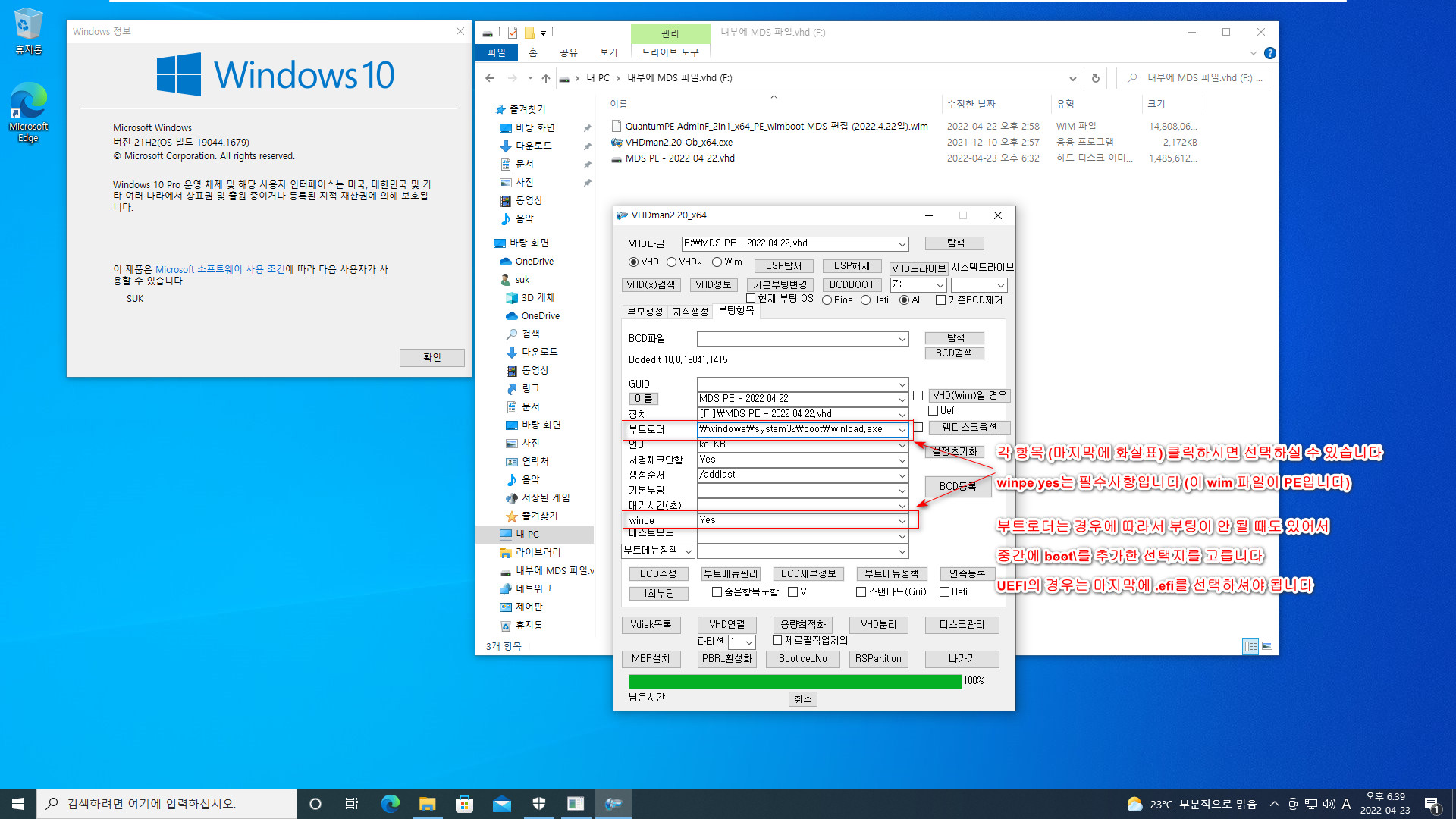Open the 홈 ribbon tab
The image size is (1456, 819).
pos(533,52)
